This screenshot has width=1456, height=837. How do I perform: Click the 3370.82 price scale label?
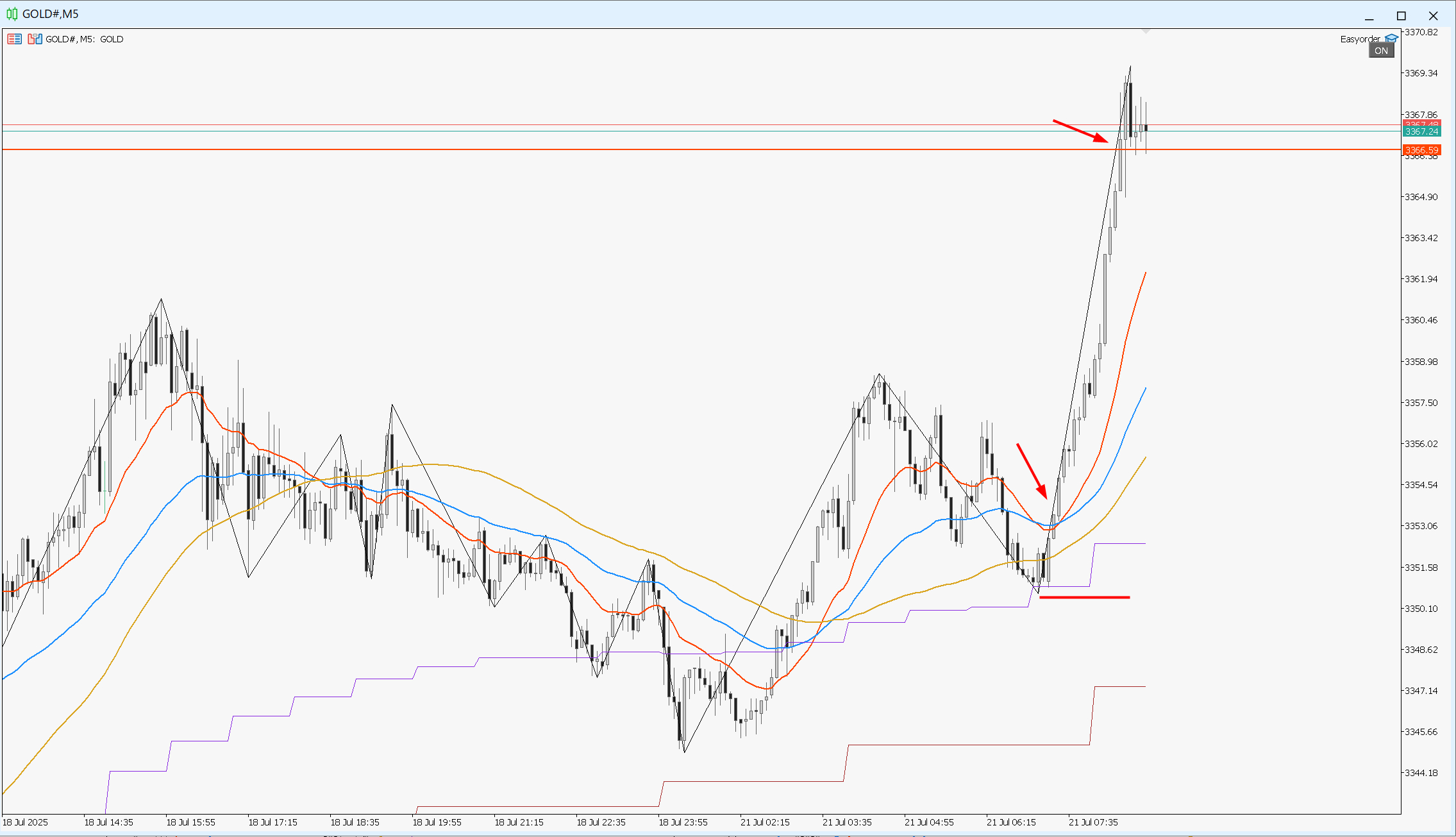(x=1421, y=32)
